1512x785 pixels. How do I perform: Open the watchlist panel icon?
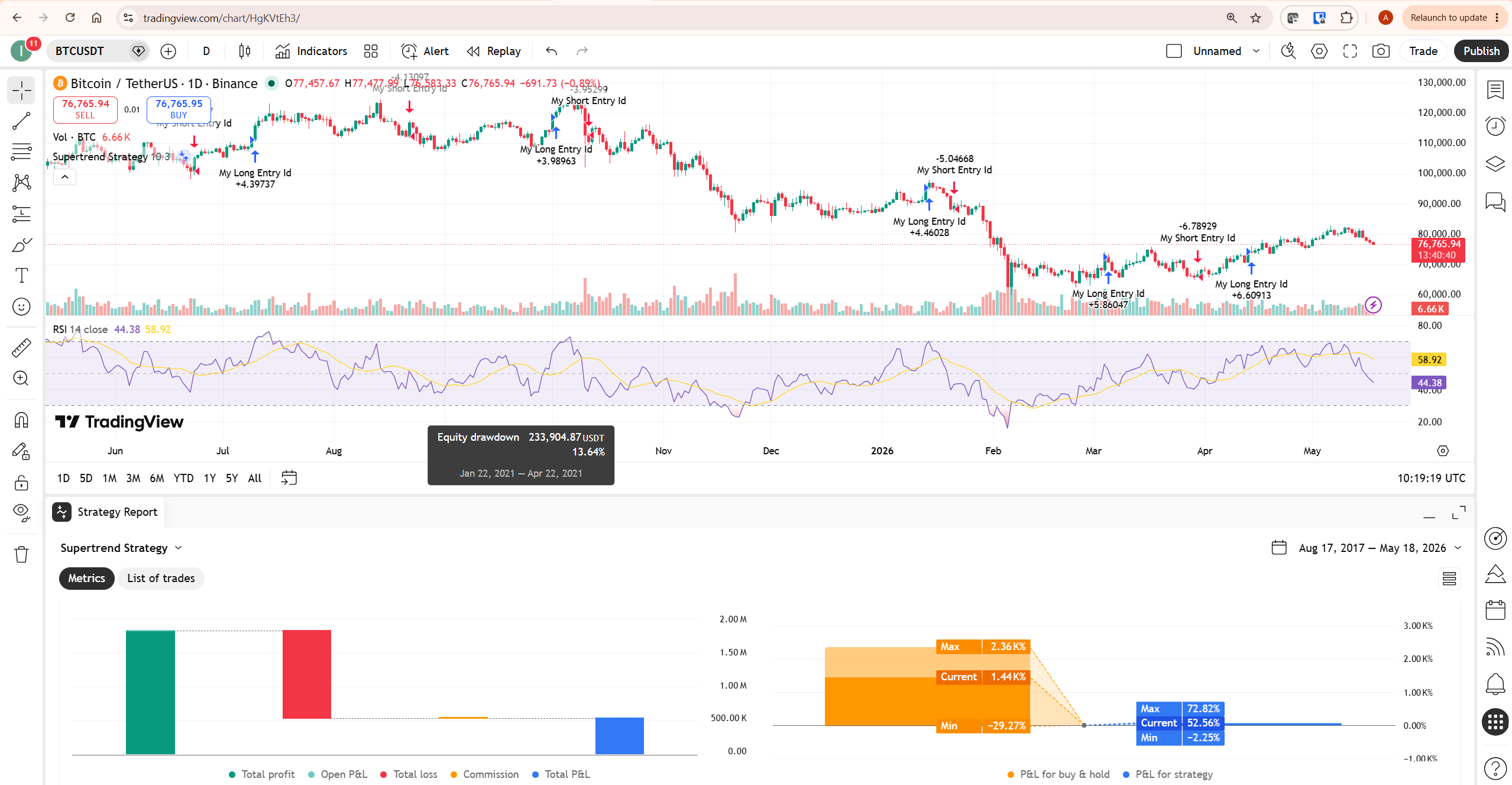click(1495, 91)
